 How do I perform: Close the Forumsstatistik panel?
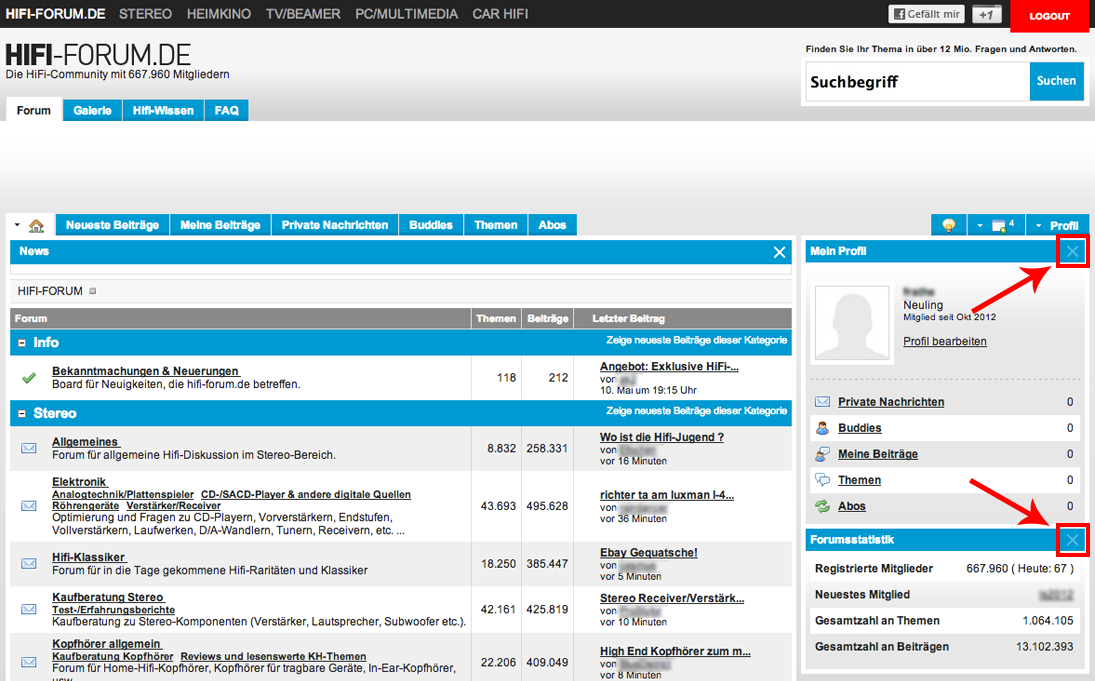pyautogui.click(x=1072, y=540)
